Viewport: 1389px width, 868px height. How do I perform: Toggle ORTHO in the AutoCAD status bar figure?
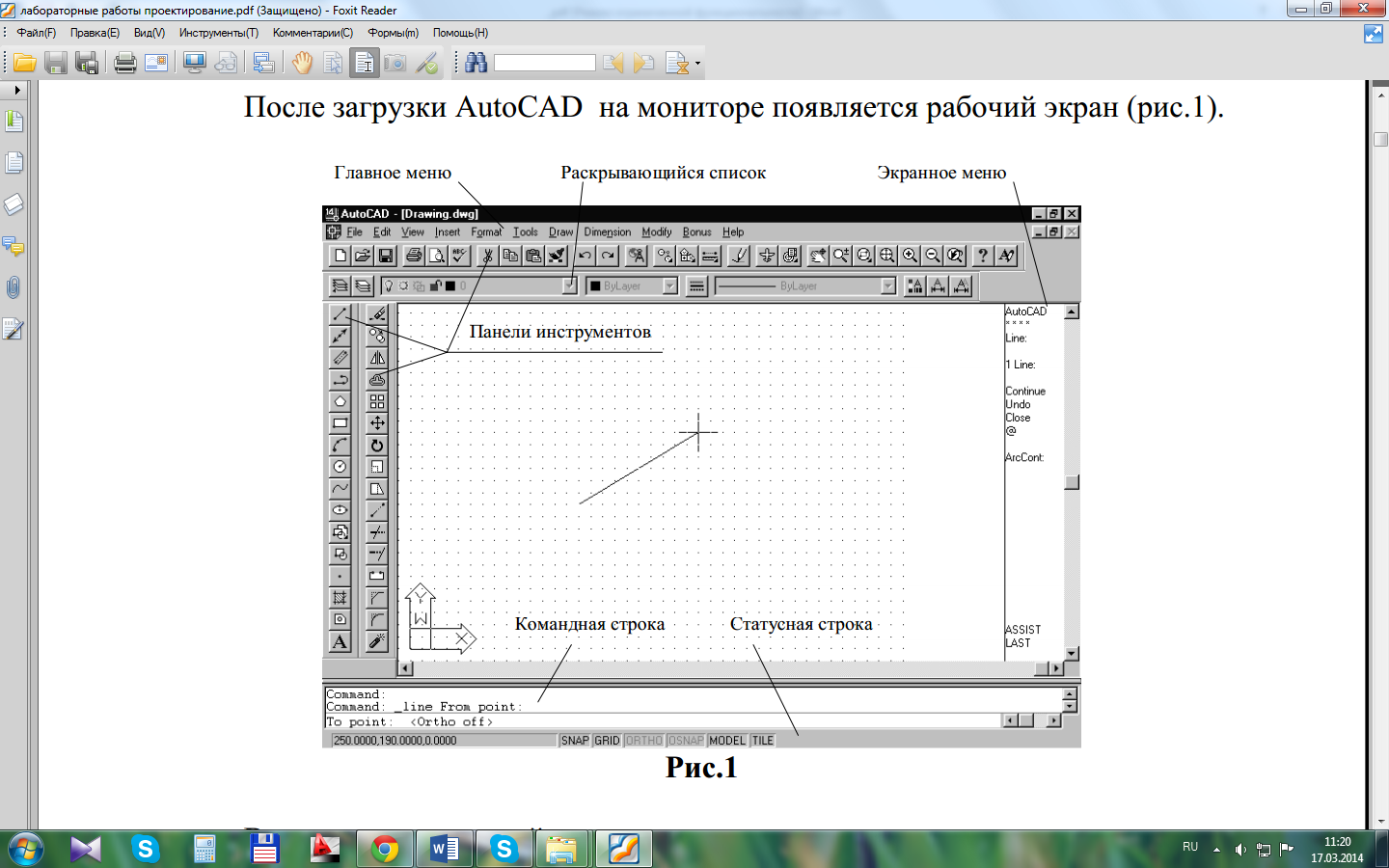tap(643, 741)
